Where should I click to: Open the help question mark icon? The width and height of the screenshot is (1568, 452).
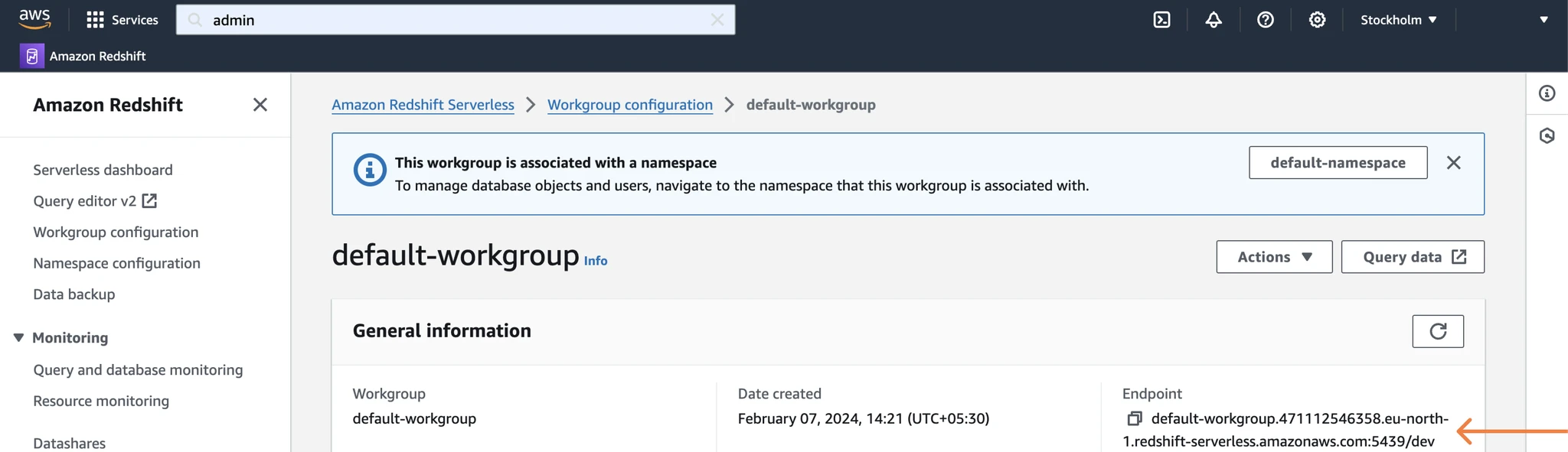pyautogui.click(x=1266, y=20)
